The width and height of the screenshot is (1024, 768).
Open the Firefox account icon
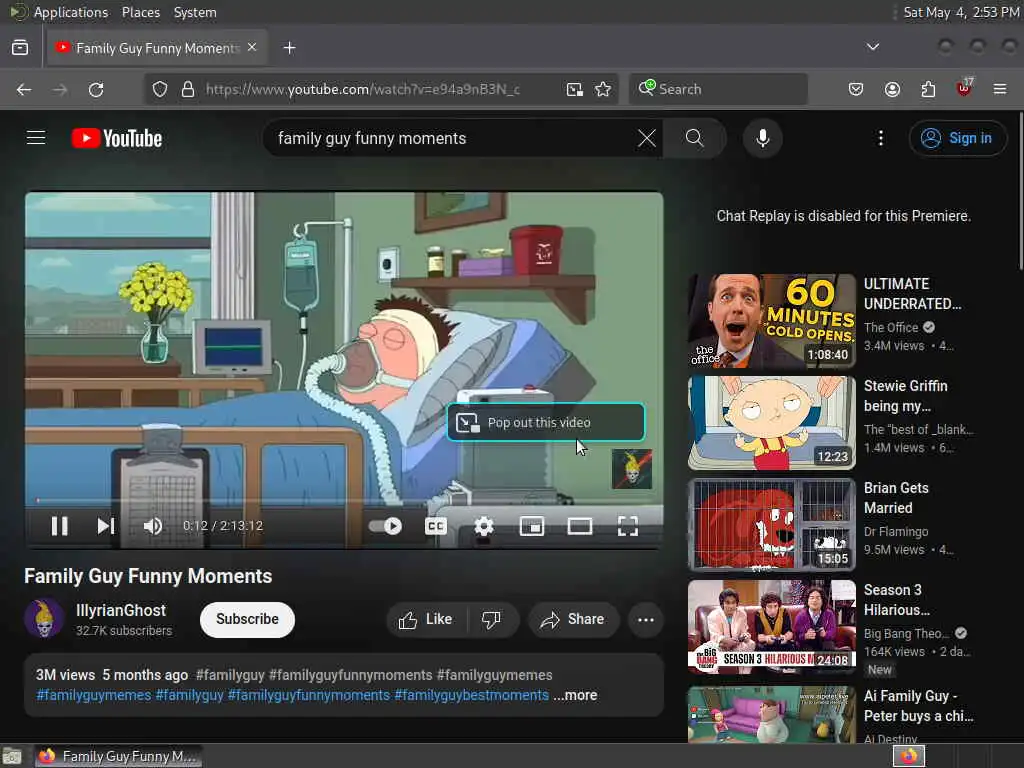click(892, 89)
